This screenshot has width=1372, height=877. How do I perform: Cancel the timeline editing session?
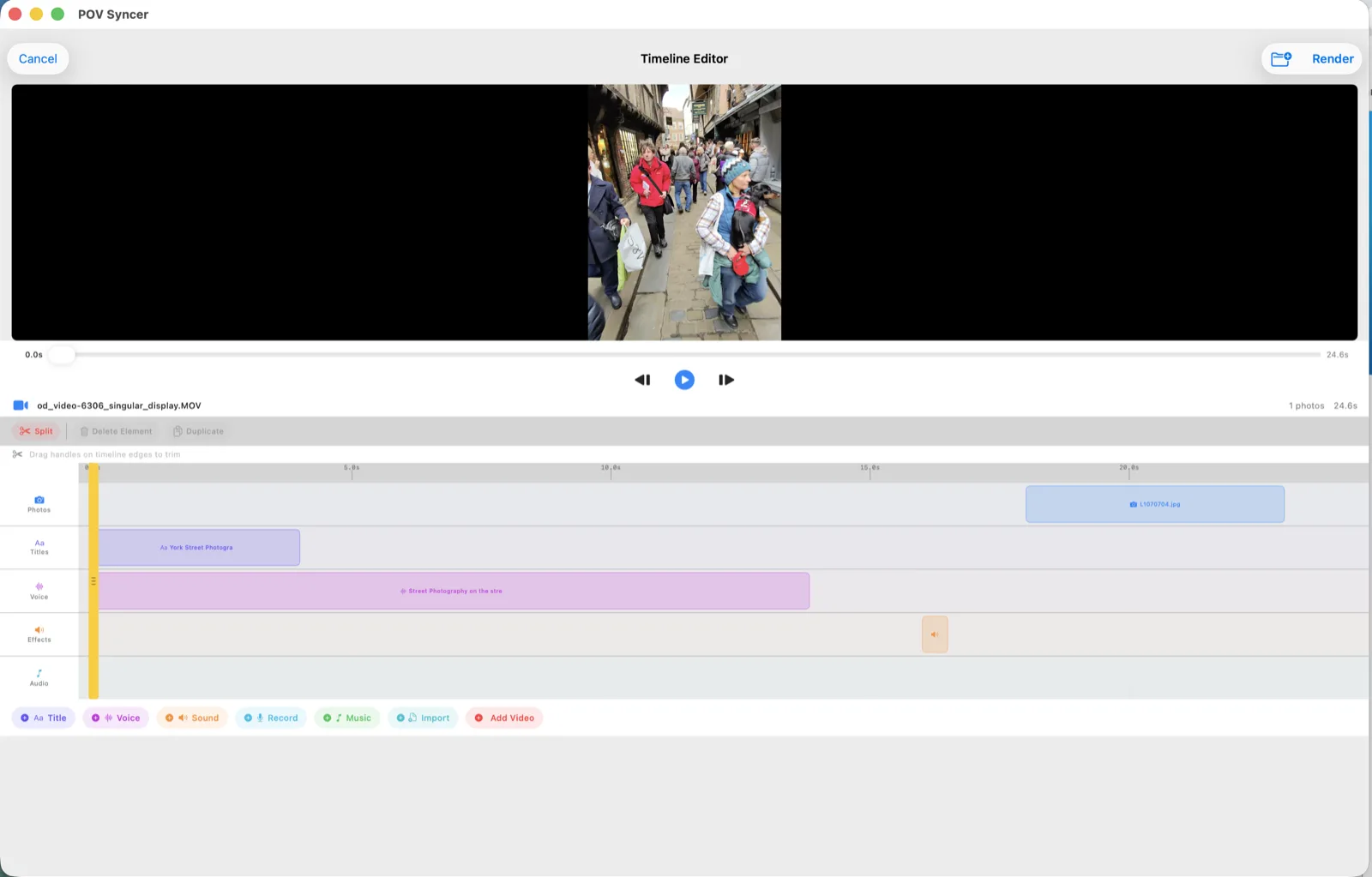38,58
